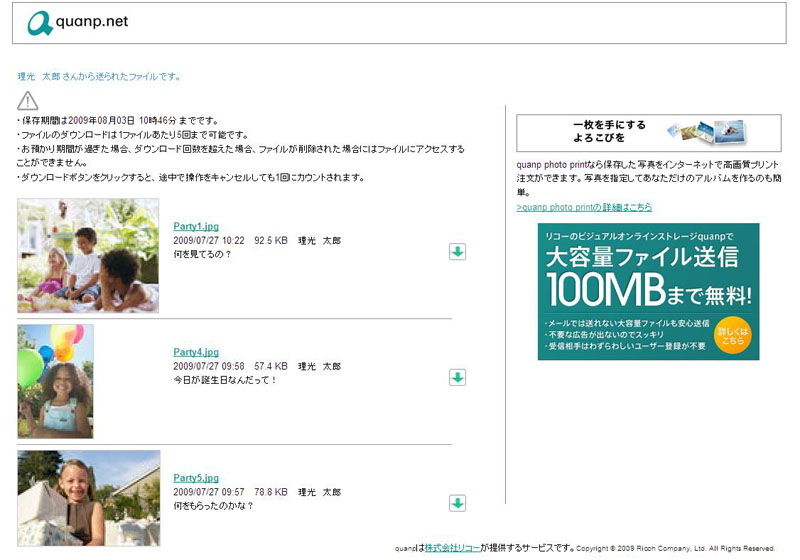Screen dimensions: 800x560
Task: Follow the 株式会社リコー footer link
Action: (x=453, y=548)
